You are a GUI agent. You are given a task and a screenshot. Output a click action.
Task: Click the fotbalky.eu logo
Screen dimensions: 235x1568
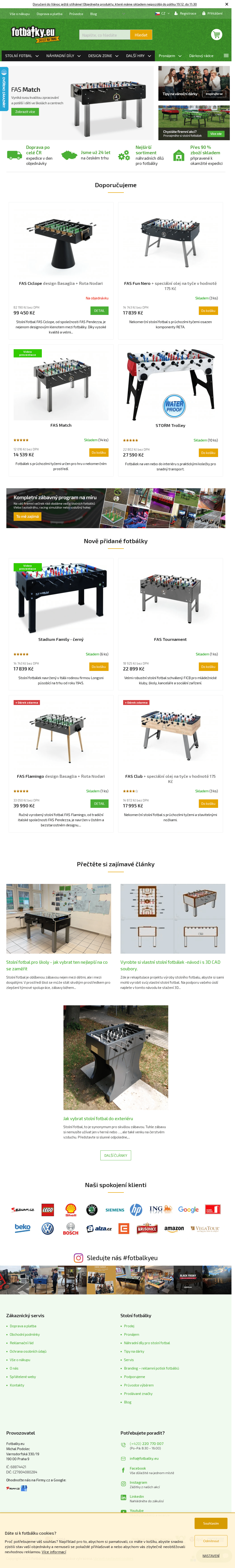click(33, 34)
